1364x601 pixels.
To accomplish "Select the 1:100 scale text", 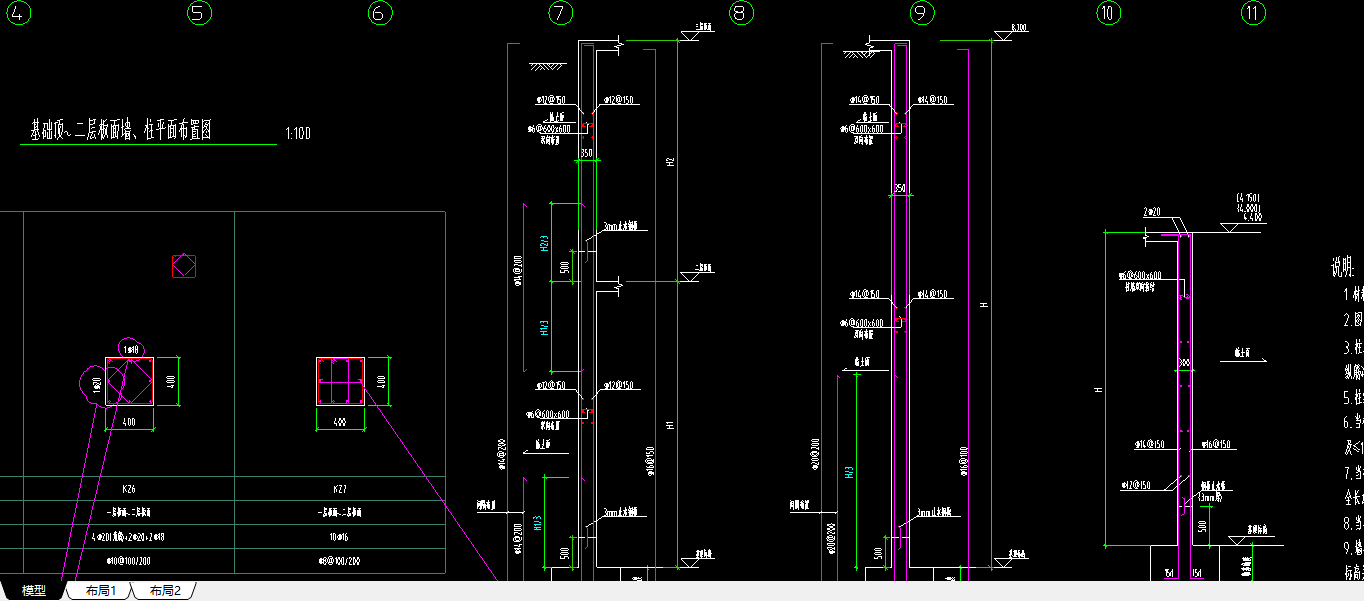I will pos(298,133).
